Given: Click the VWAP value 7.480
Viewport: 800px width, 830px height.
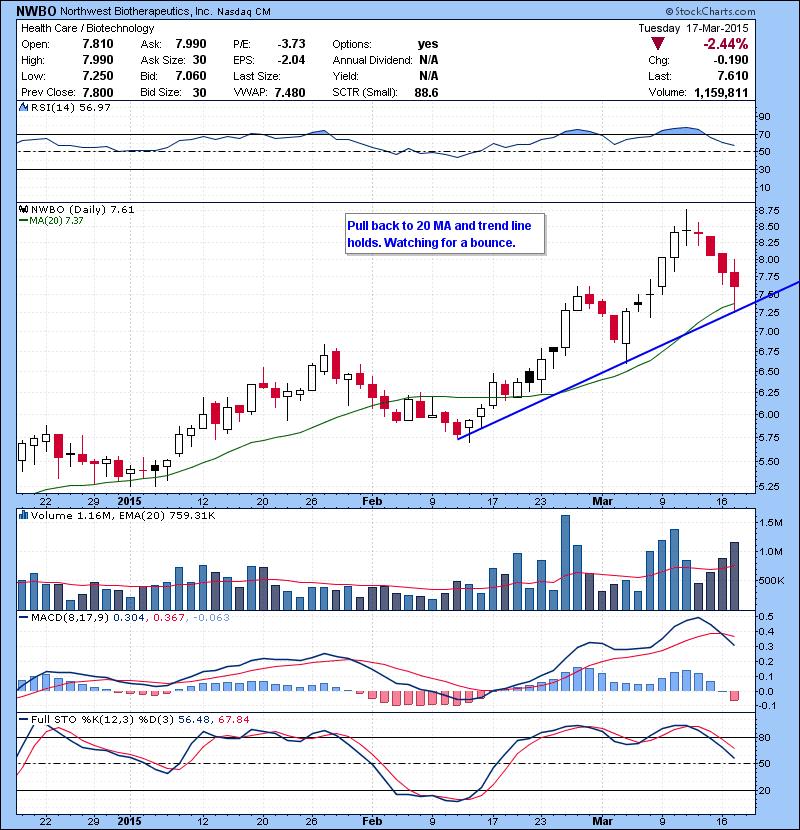Looking at the screenshot, I should (x=290, y=92).
